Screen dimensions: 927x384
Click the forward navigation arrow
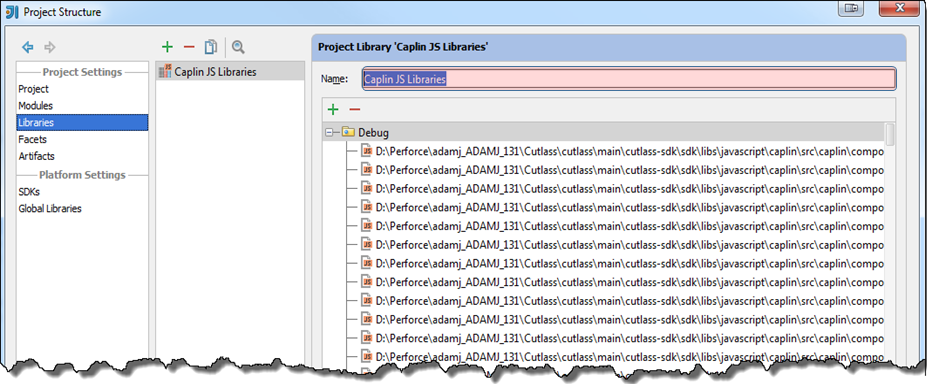pyautogui.click(x=50, y=47)
